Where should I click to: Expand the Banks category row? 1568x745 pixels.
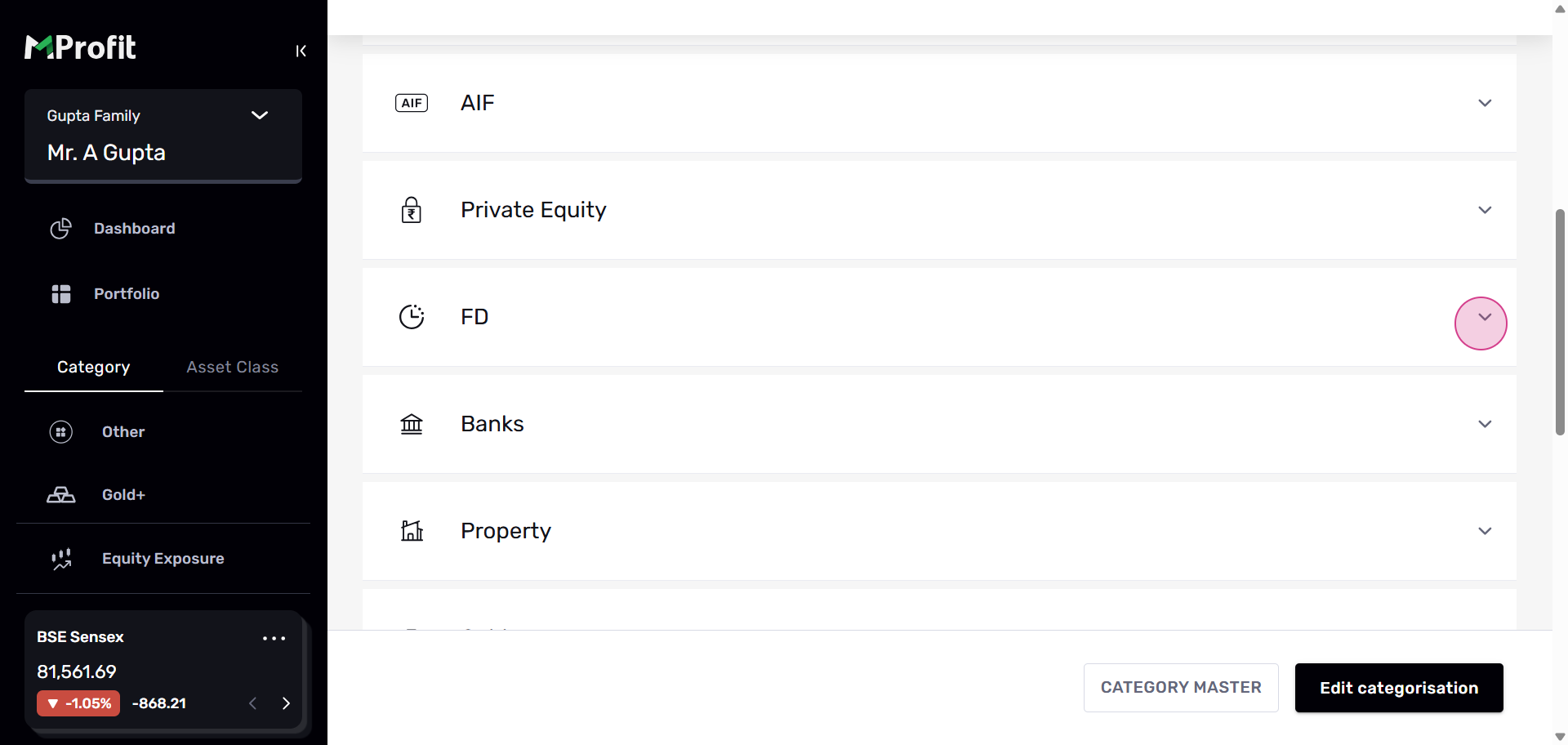[x=1485, y=424]
